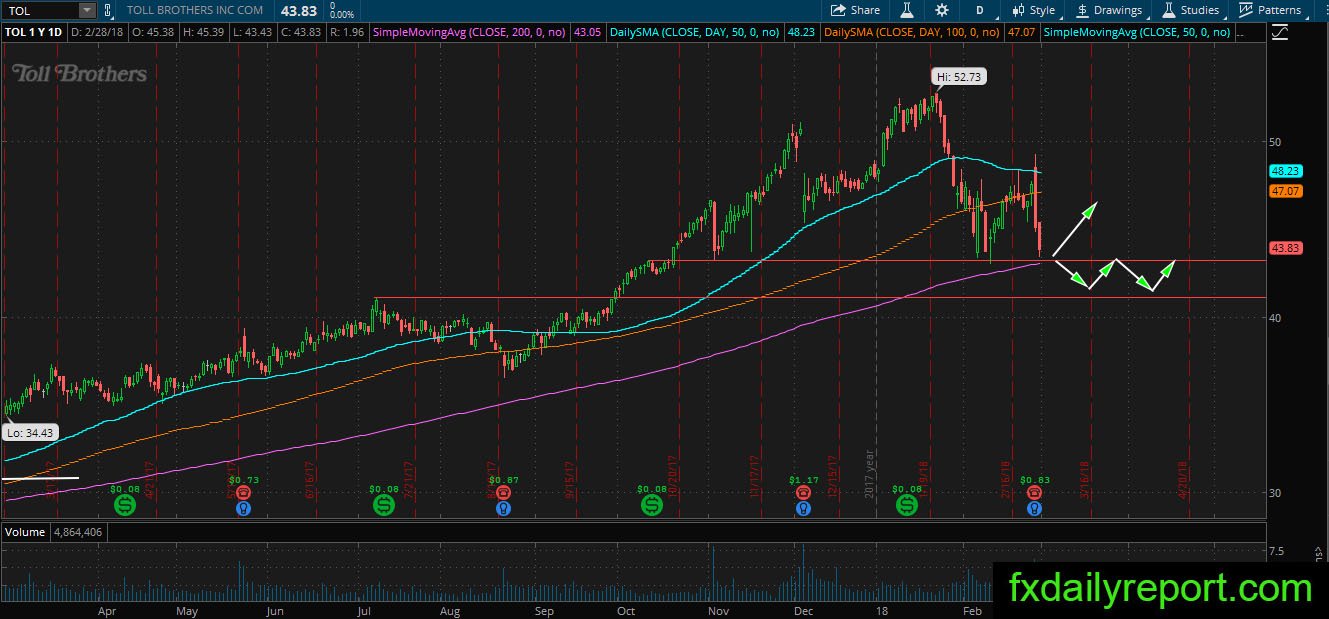Click the 47.07 price bubble on the axis
The height and width of the screenshot is (619, 1329).
1284,190
